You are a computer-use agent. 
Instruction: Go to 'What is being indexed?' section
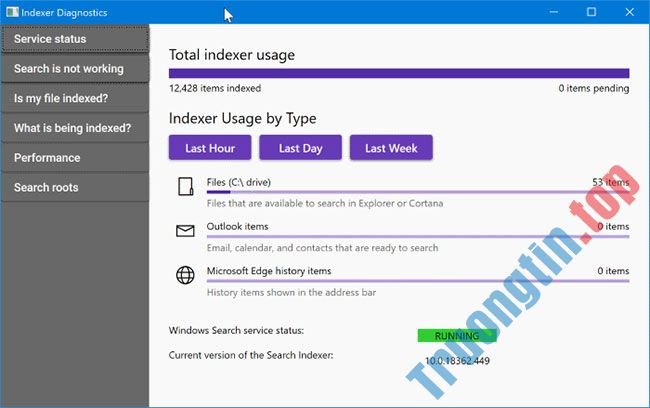pos(75,128)
